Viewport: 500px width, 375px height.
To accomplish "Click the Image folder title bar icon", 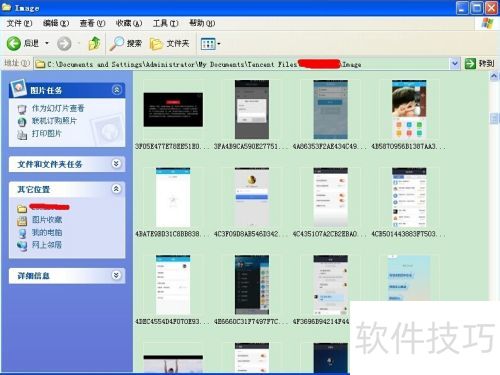I will pos(7,7).
